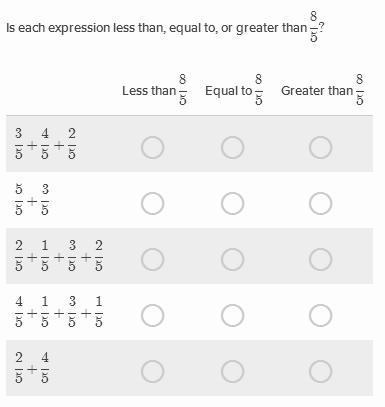Click the 'Equal to 8/5' column header

tap(234, 90)
